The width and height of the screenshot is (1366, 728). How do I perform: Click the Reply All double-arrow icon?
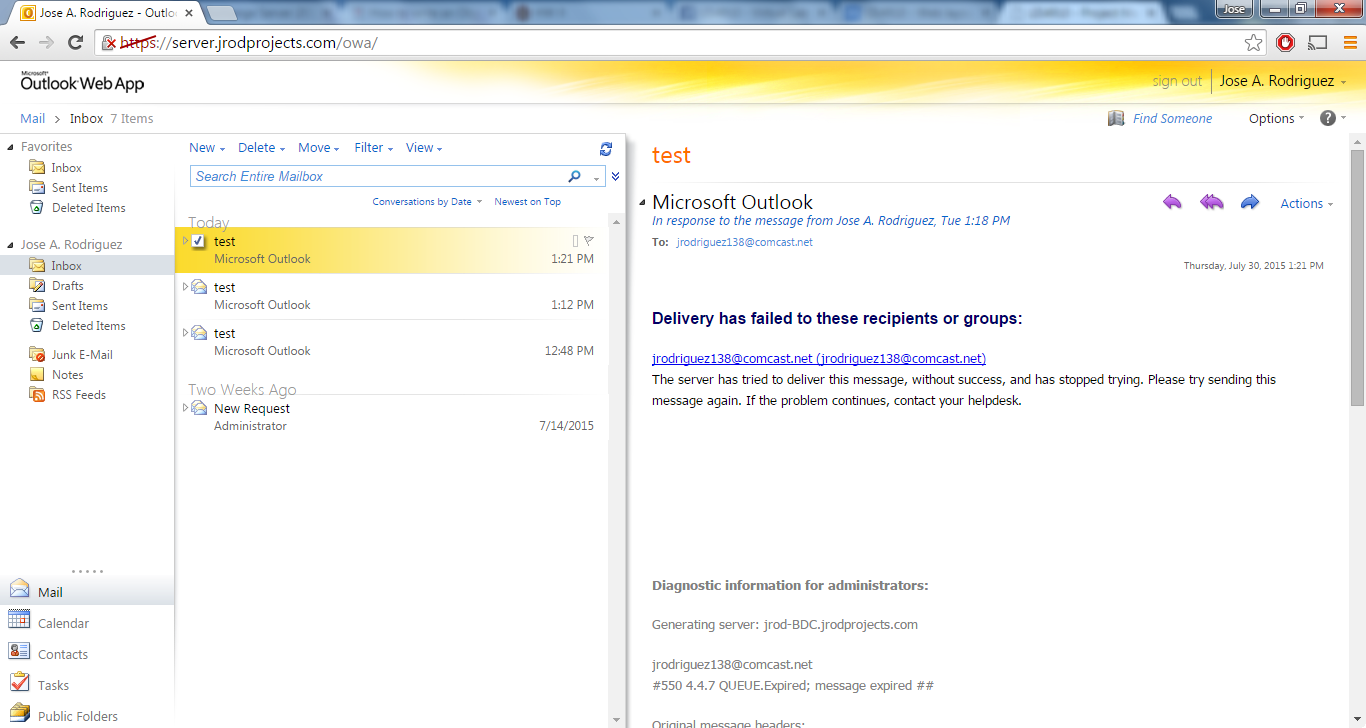(x=1211, y=202)
